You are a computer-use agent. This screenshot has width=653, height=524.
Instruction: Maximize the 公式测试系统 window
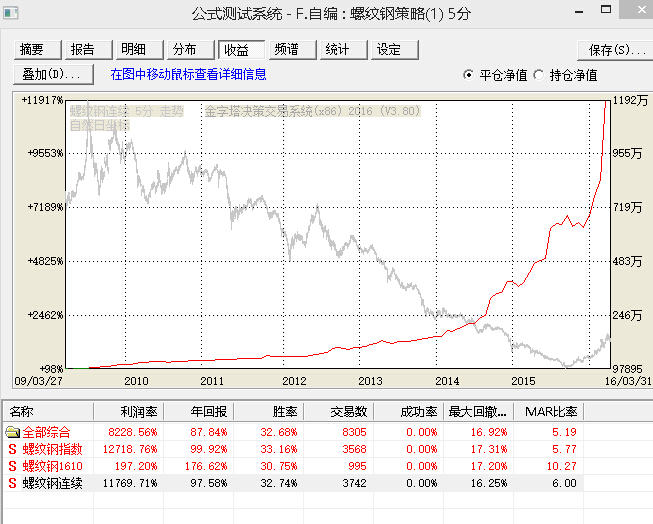click(606, 10)
